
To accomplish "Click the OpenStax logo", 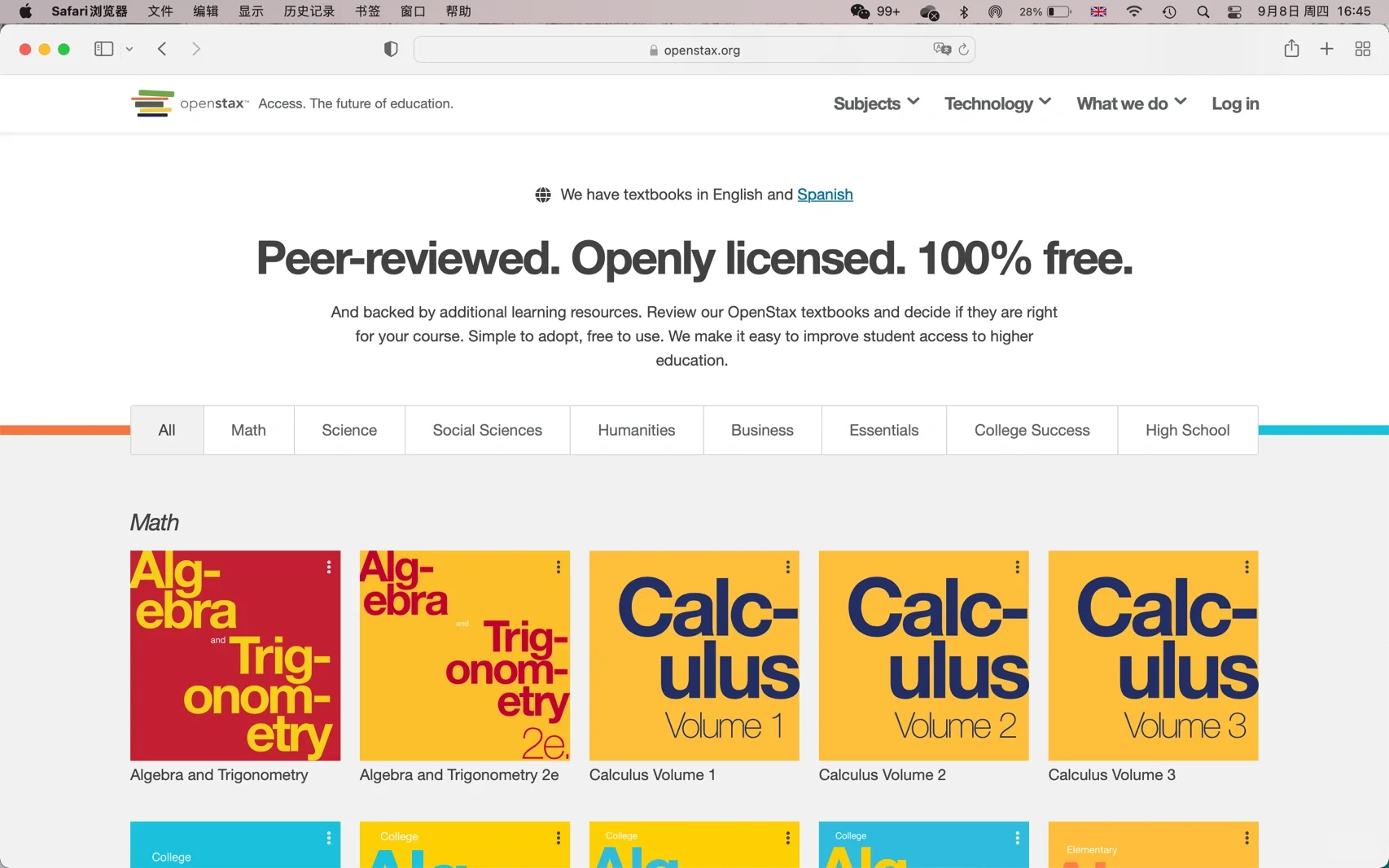I will (189, 103).
